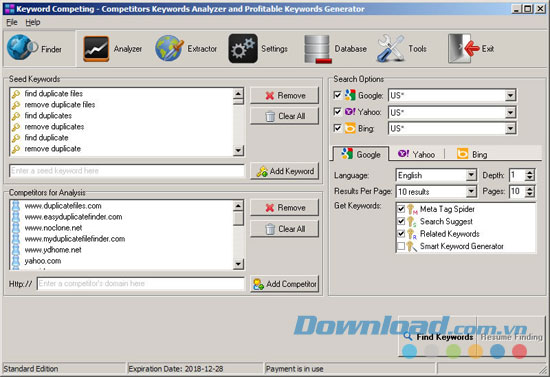Clear All seed keywords
Viewport: 550px width, 377px height.
284,116
